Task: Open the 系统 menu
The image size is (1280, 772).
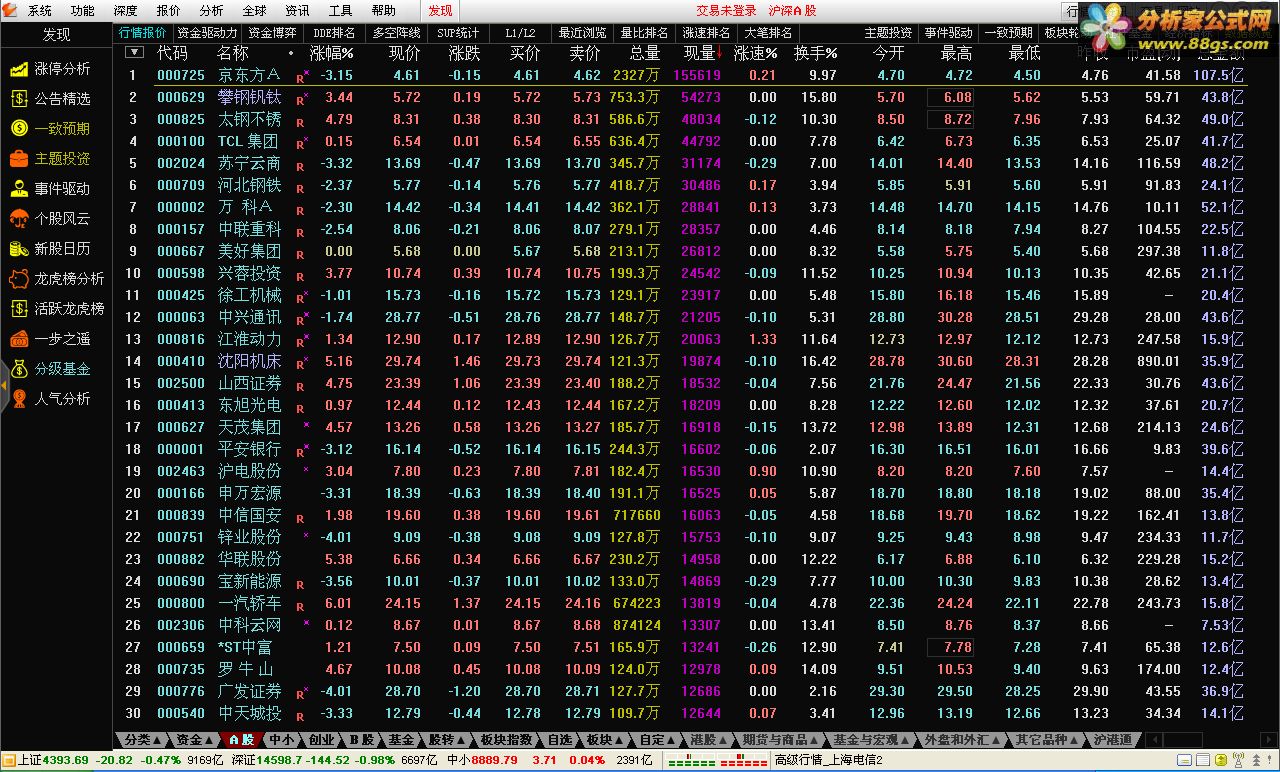Action: [x=40, y=11]
